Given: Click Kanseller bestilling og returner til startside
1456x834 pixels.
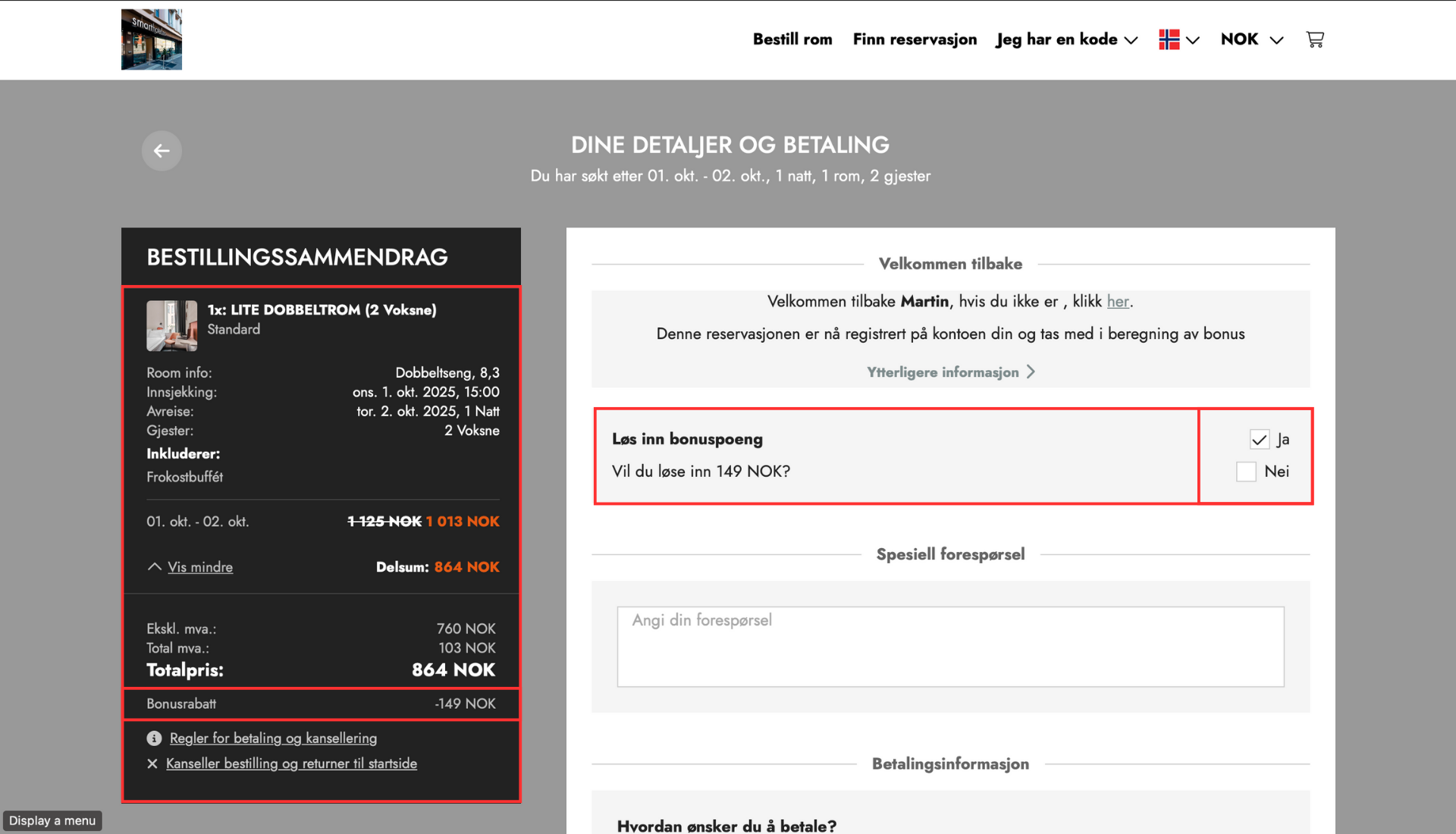Looking at the screenshot, I should click(x=291, y=763).
